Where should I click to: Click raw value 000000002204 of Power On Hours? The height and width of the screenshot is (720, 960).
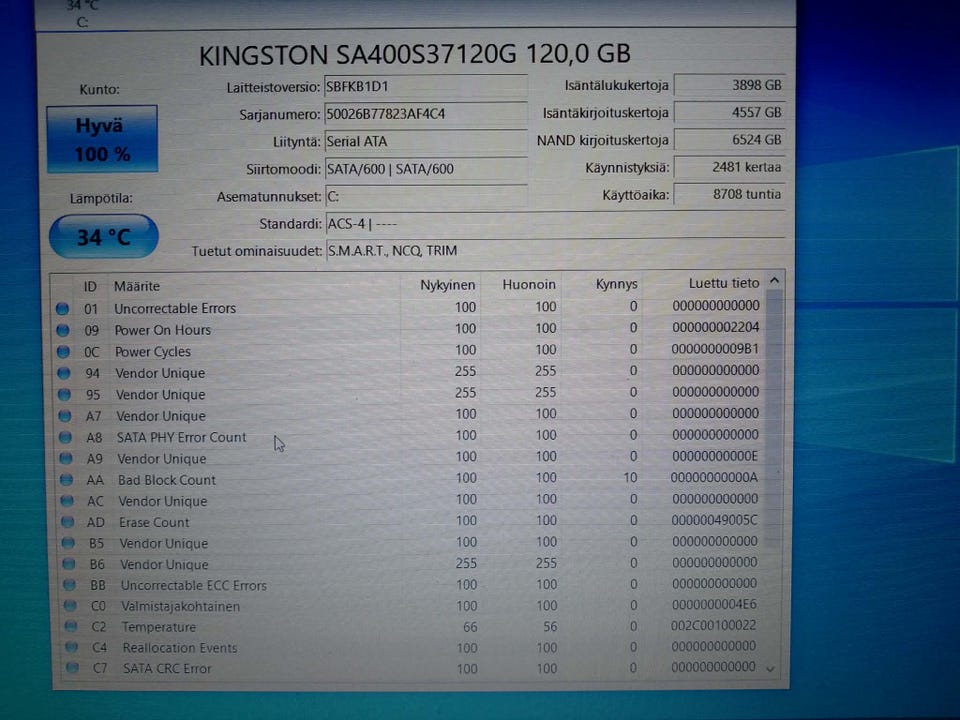(x=716, y=328)
